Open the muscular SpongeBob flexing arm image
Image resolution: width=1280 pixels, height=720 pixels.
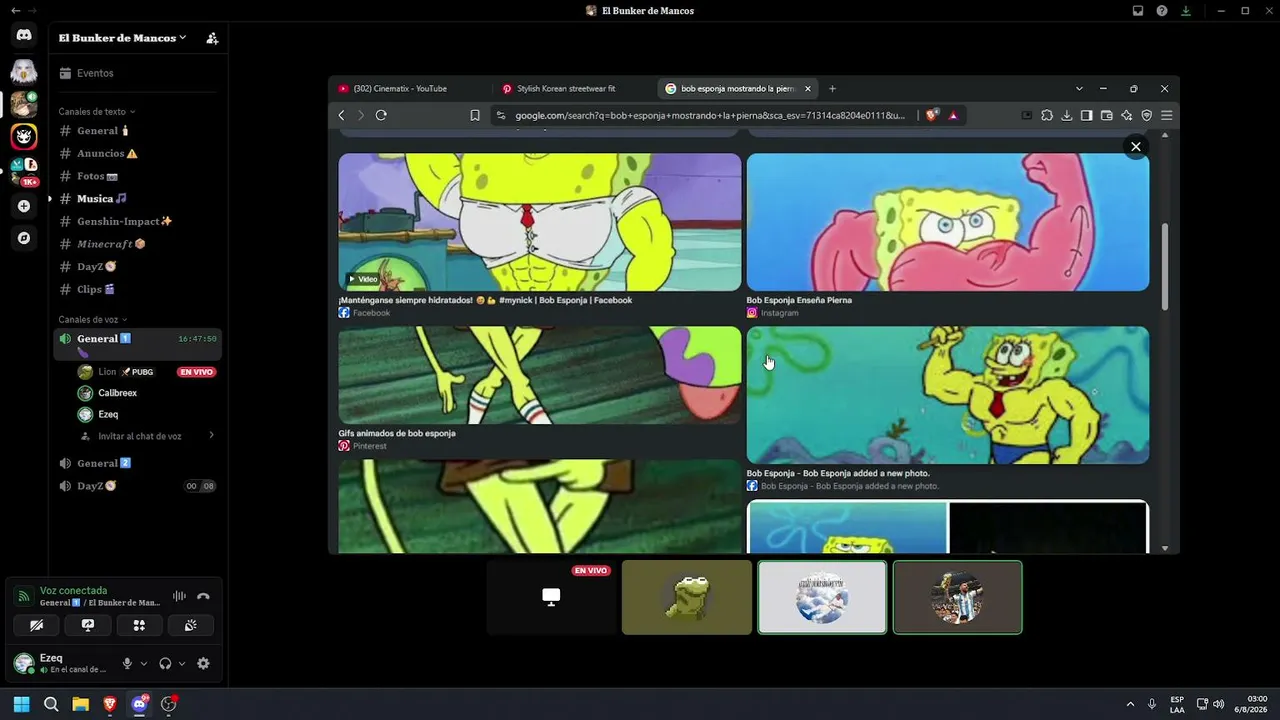[x=947, y=222]
